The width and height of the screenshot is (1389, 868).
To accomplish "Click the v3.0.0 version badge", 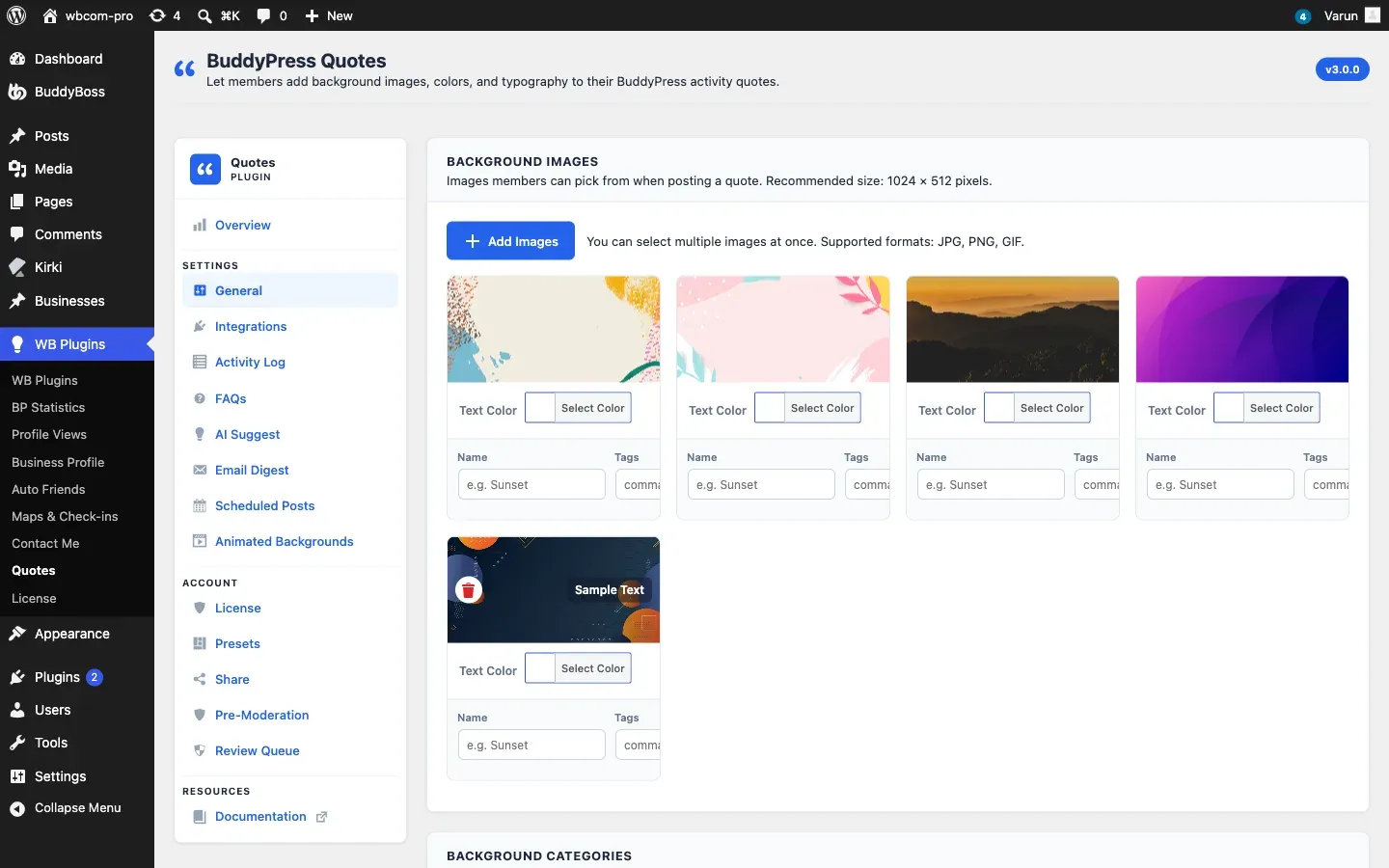I will [1343, 69].
